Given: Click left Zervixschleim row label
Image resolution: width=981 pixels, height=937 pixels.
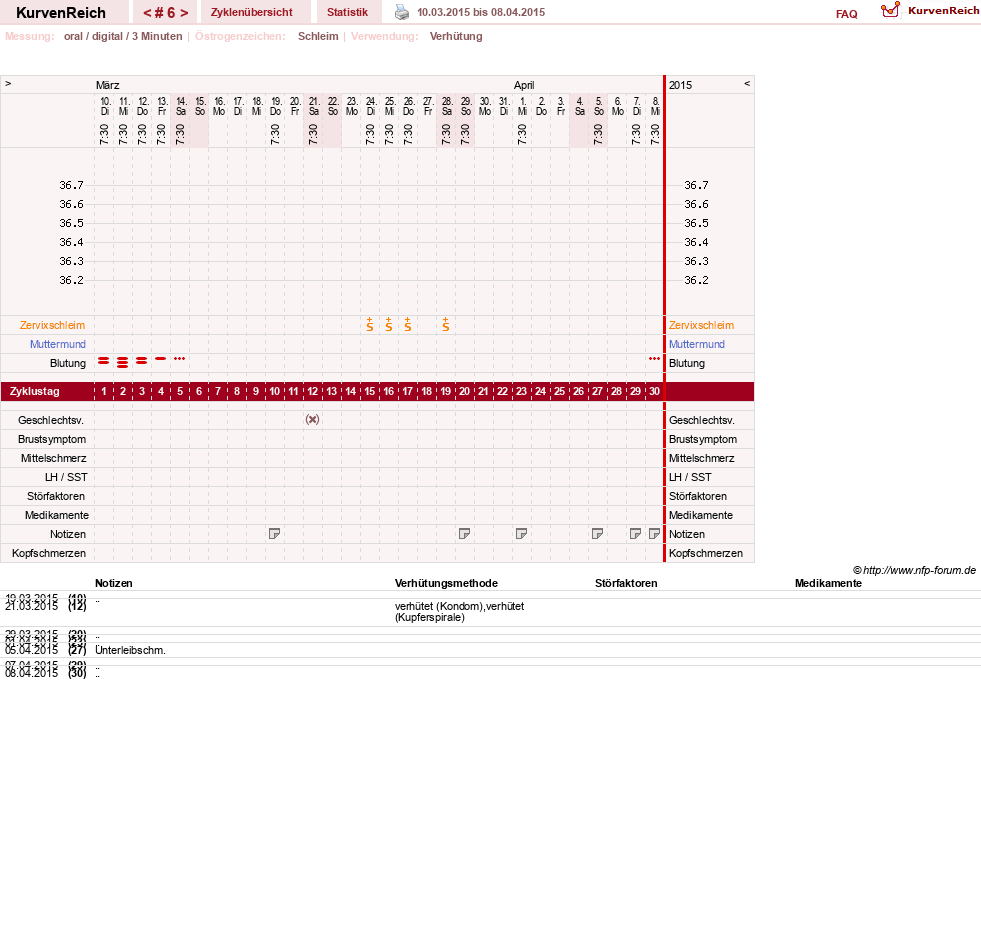Looking at the screenshot, I should pyautogui.click(x=52, y=325).
